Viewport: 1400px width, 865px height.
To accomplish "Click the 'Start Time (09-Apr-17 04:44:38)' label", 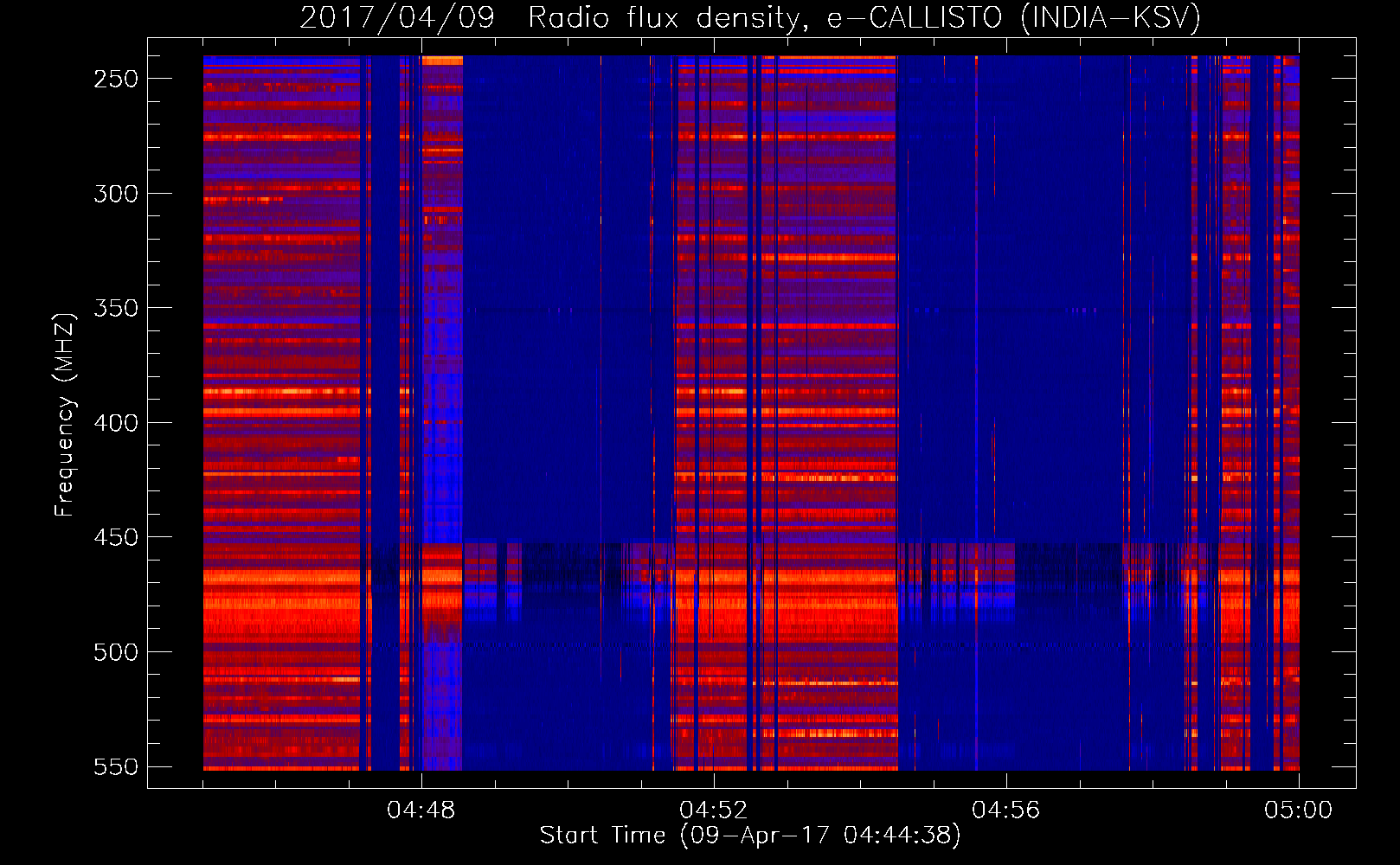I will (x=750, y=836).
